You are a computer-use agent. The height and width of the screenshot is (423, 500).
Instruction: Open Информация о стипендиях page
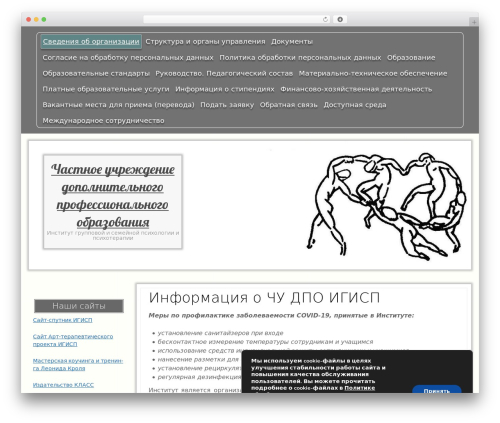[x=225, y=89]
